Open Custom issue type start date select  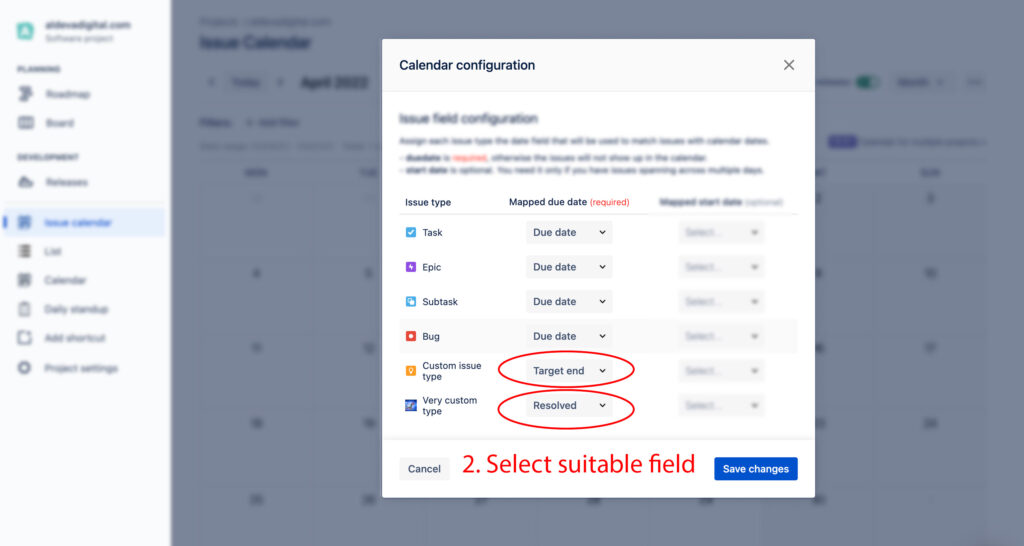pyautogui.click(x=721, y=371)
